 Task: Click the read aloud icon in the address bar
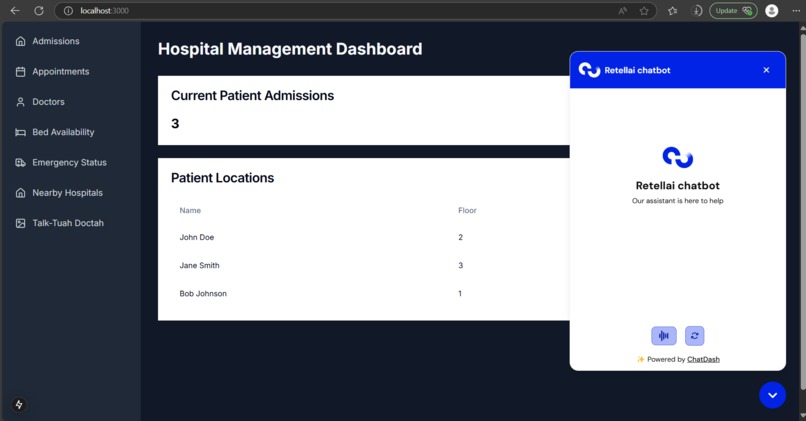pos(623,11)
